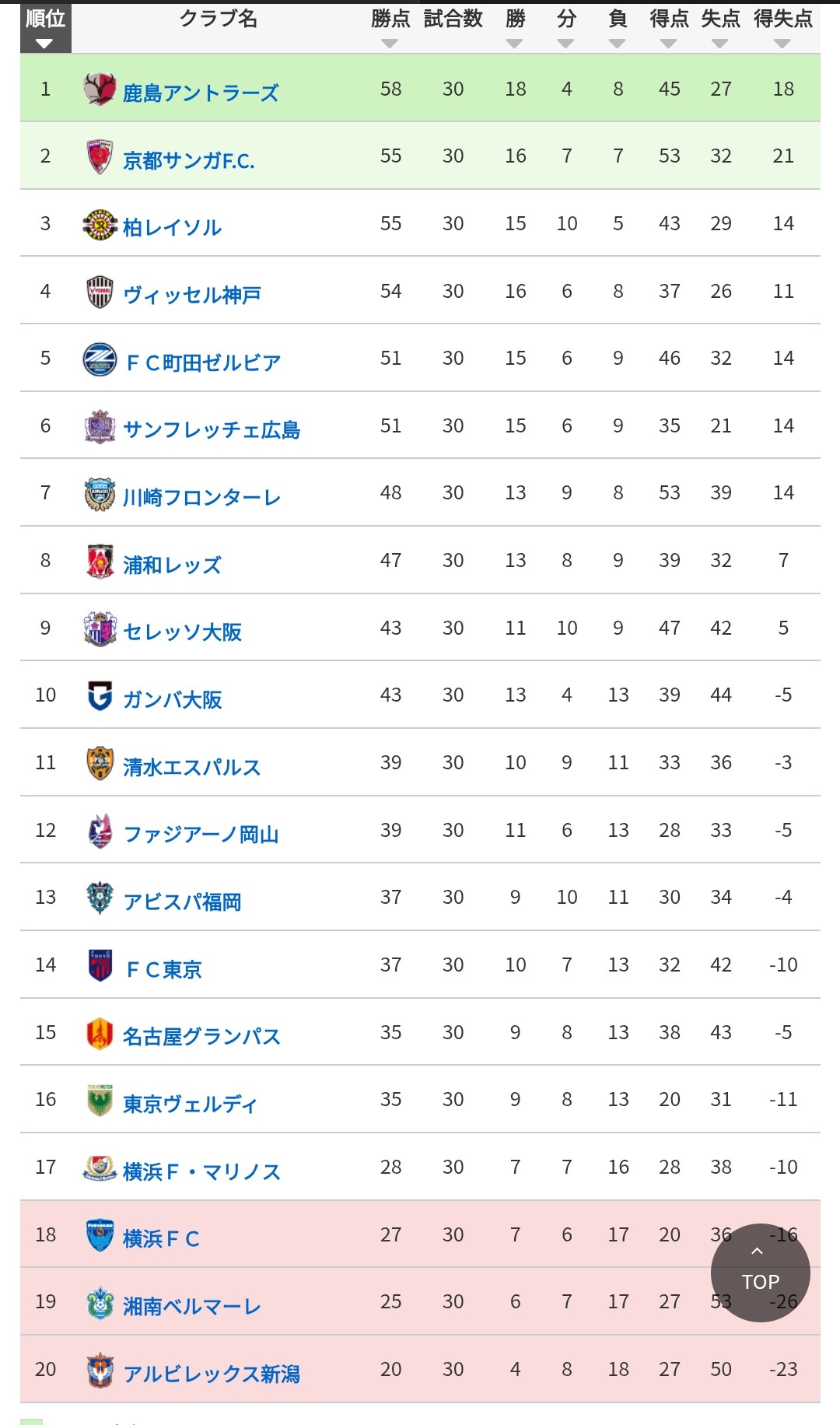Tap the TOP scroll-to-top button
The image size is (840, 1425).
(x=760, y=1273)
